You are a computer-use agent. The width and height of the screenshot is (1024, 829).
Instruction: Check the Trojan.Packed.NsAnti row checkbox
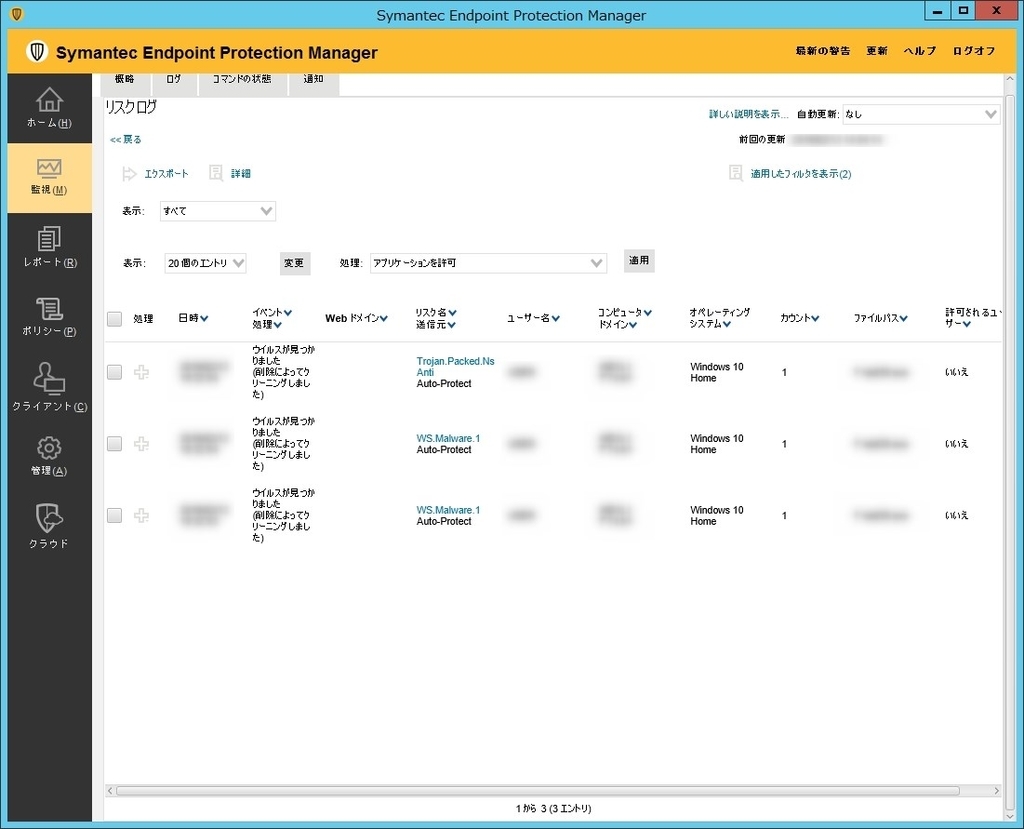tap(114, 372)
